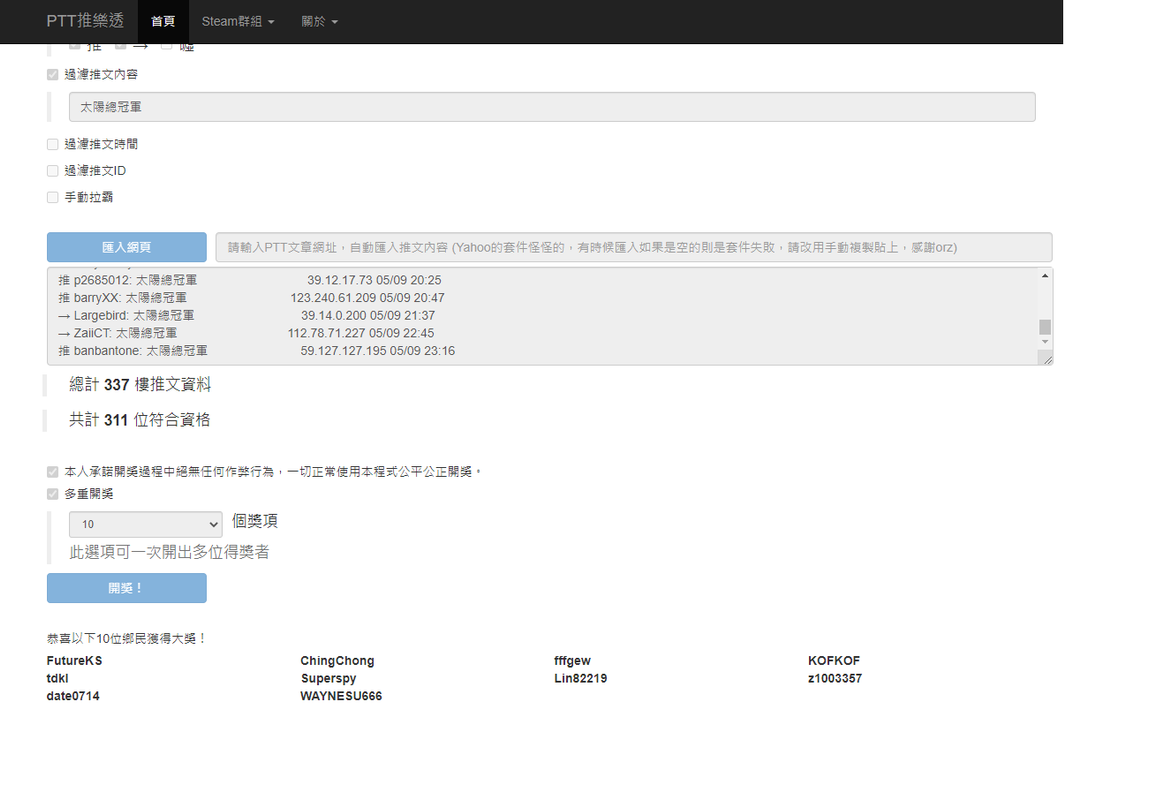This screenshot has width=1149, height=800.
Task: Open the PTT推樂透 brand link
Action: click(85, 21)
